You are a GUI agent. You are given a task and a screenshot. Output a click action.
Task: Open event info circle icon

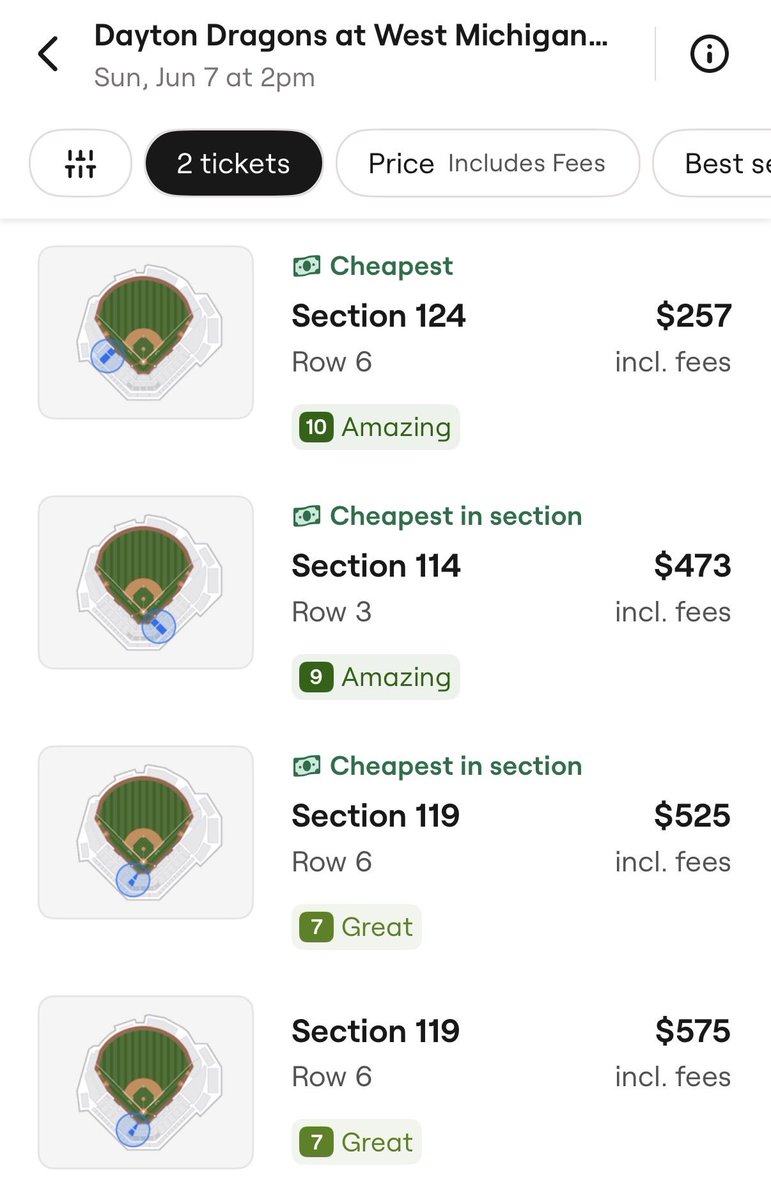pos(710,54)
